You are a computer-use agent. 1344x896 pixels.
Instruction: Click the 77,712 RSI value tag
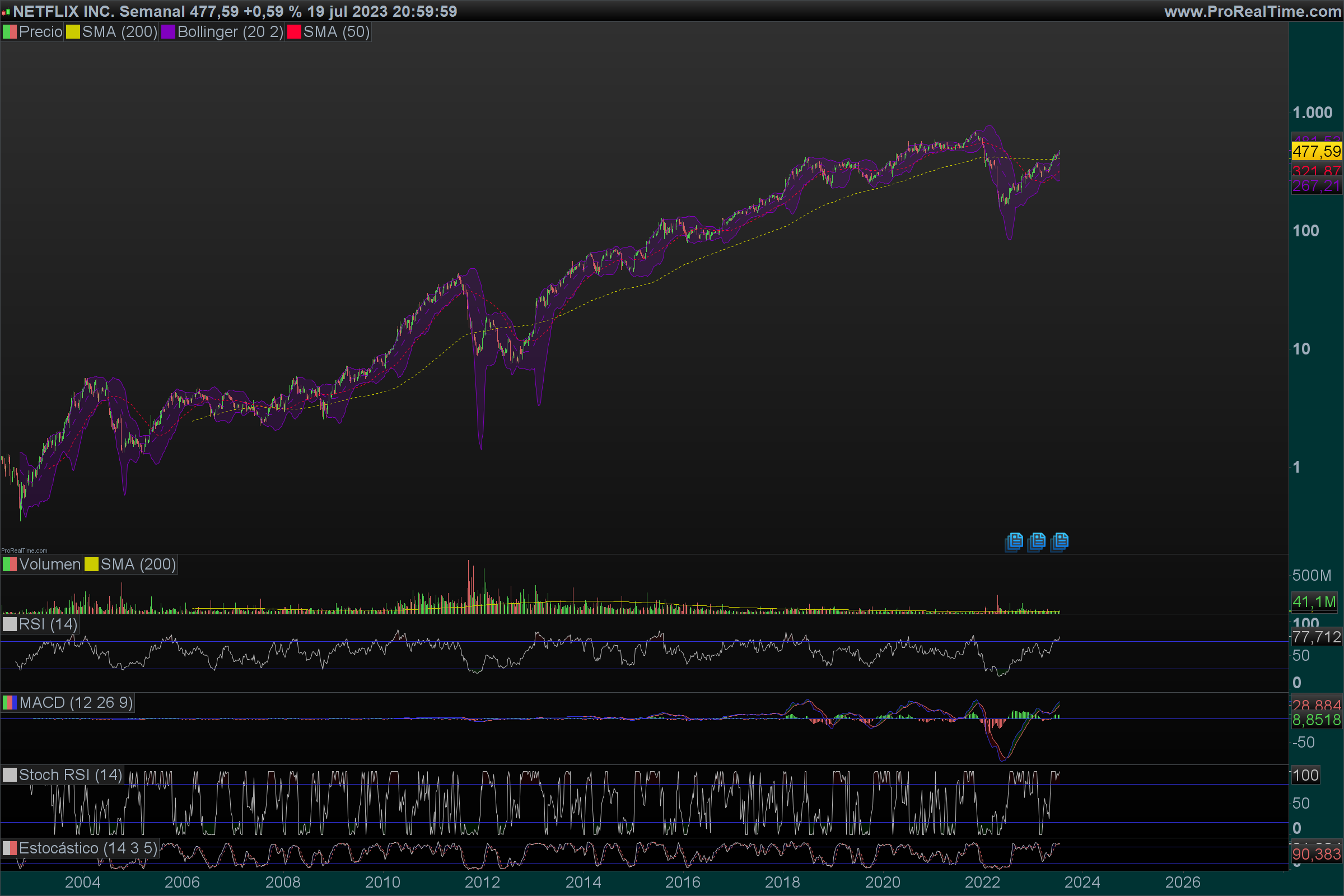[1316, 637]
